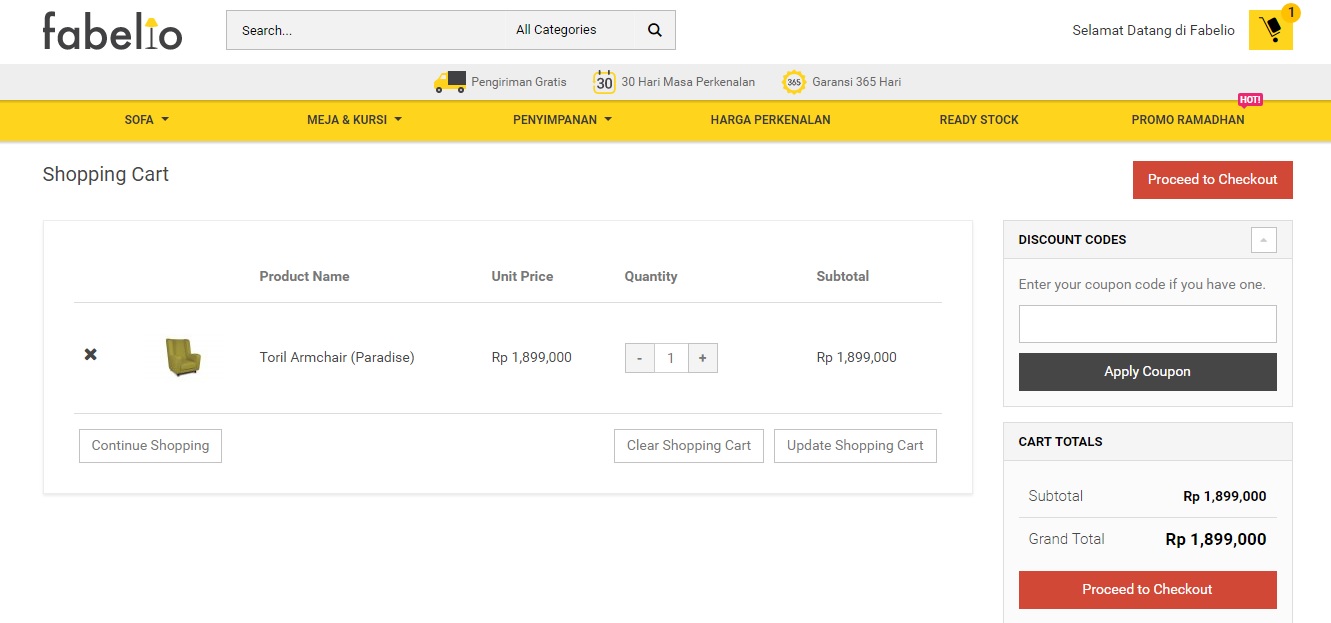Remove Toril Armchair with the X icon
This screenshot has height=623, width=1331.
tap(91, 355)
